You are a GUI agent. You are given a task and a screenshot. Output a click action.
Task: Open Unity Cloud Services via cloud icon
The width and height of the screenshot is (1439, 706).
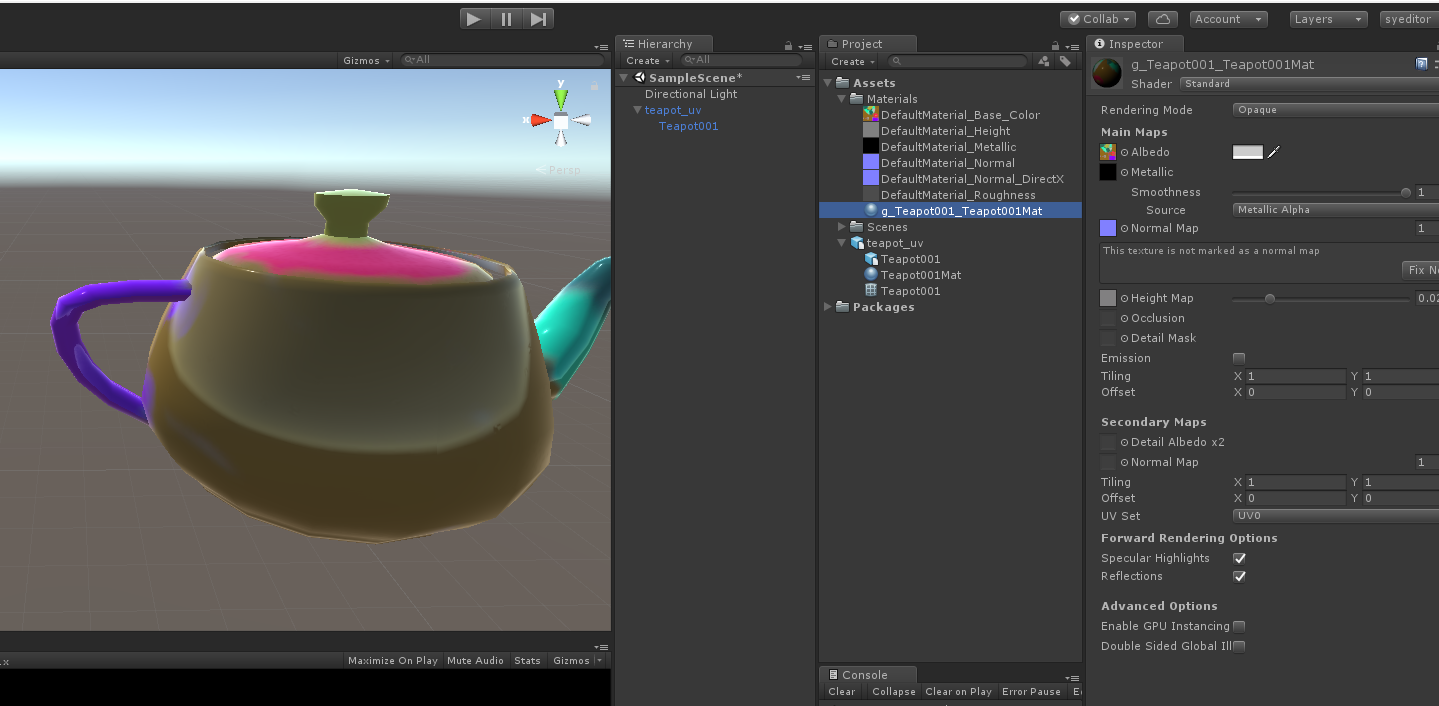pyautogui.click(x=1161, y=18)
